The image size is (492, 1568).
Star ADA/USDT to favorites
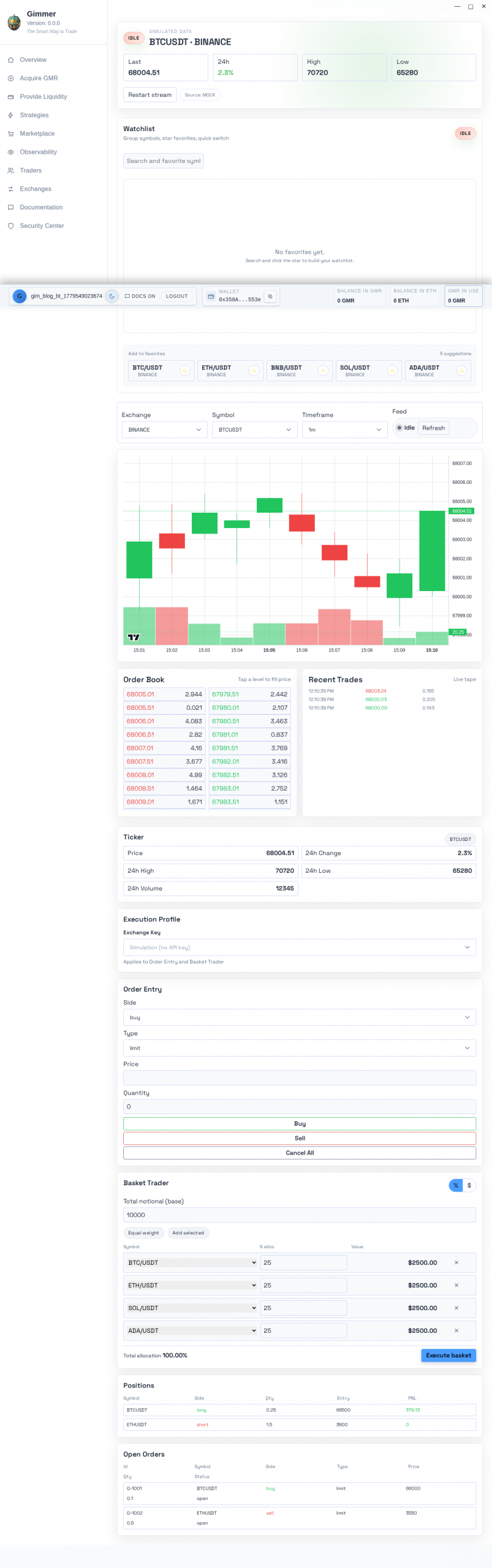click(462, 371)
